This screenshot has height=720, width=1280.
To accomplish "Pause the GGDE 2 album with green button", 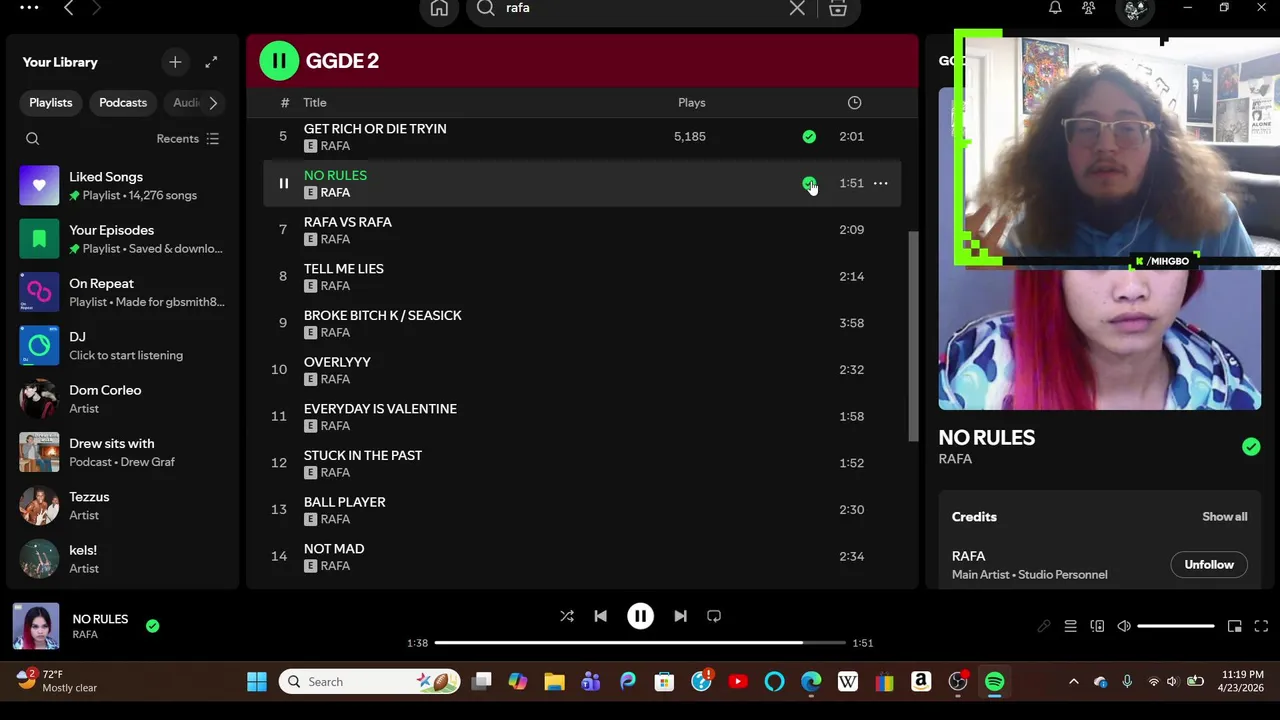I will click(279, 61).
